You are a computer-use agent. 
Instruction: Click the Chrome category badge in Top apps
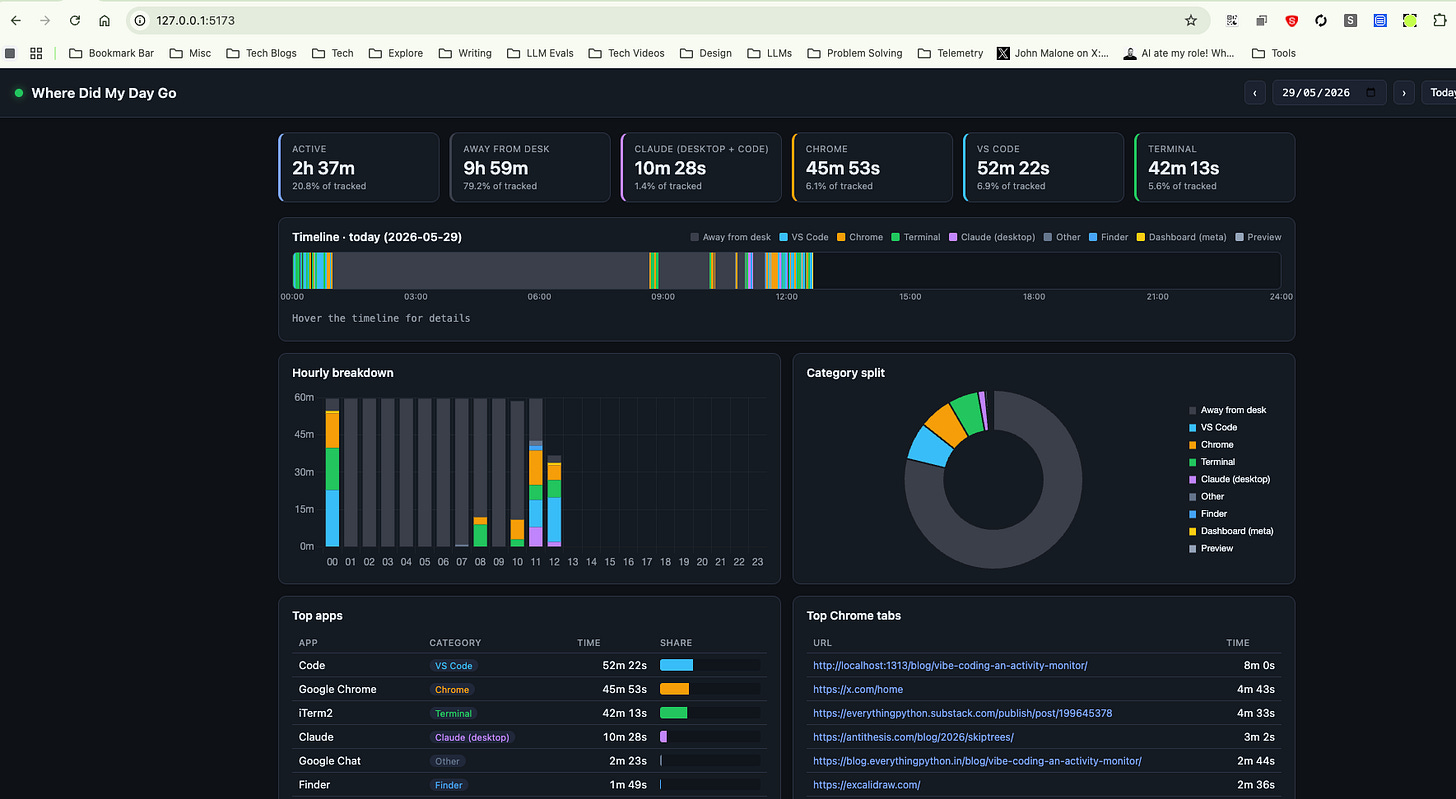pyautogui.click(x=451, y=690)
